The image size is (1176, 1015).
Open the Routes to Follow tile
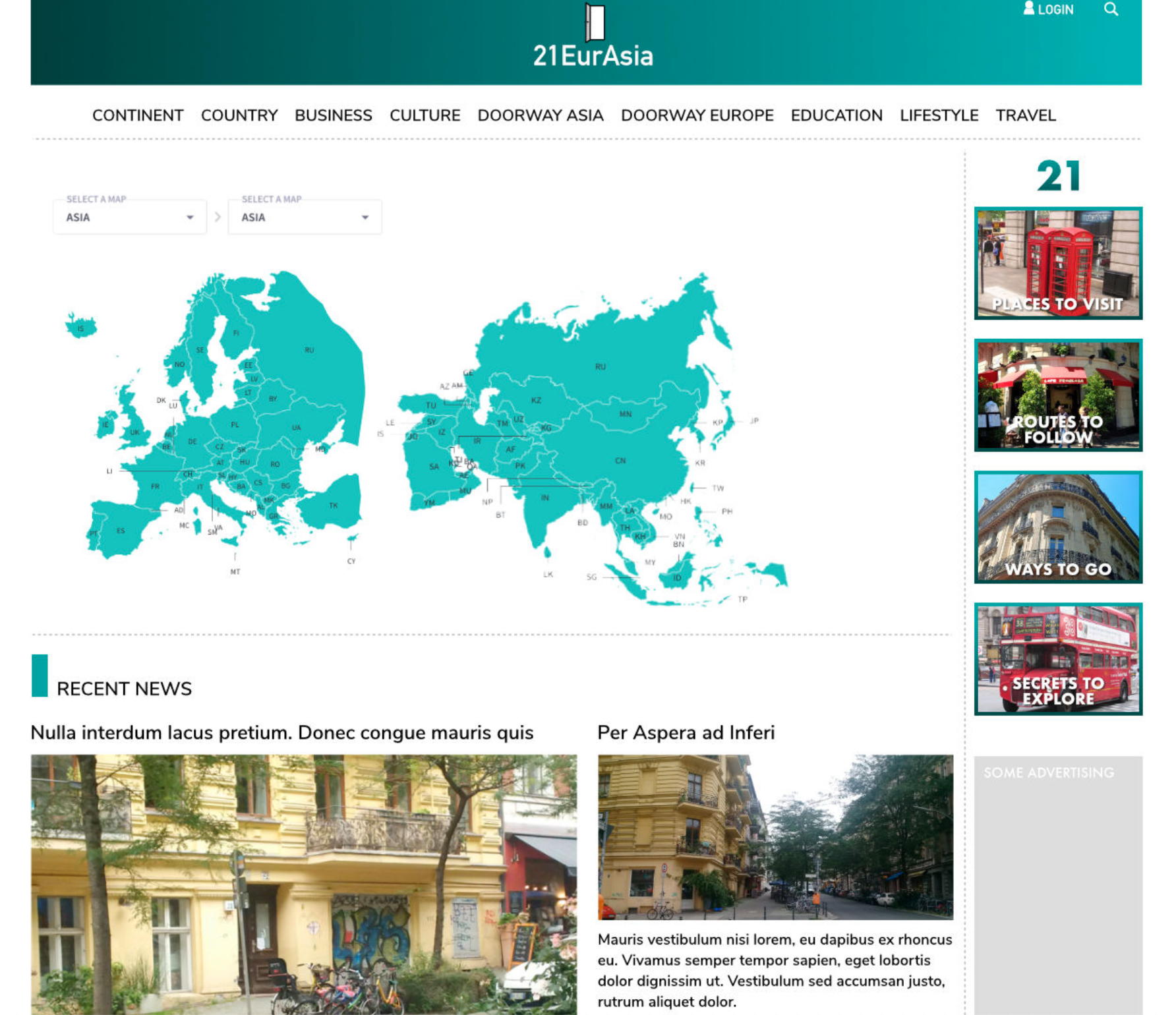pyautogui.click(x=1058, y=395)
